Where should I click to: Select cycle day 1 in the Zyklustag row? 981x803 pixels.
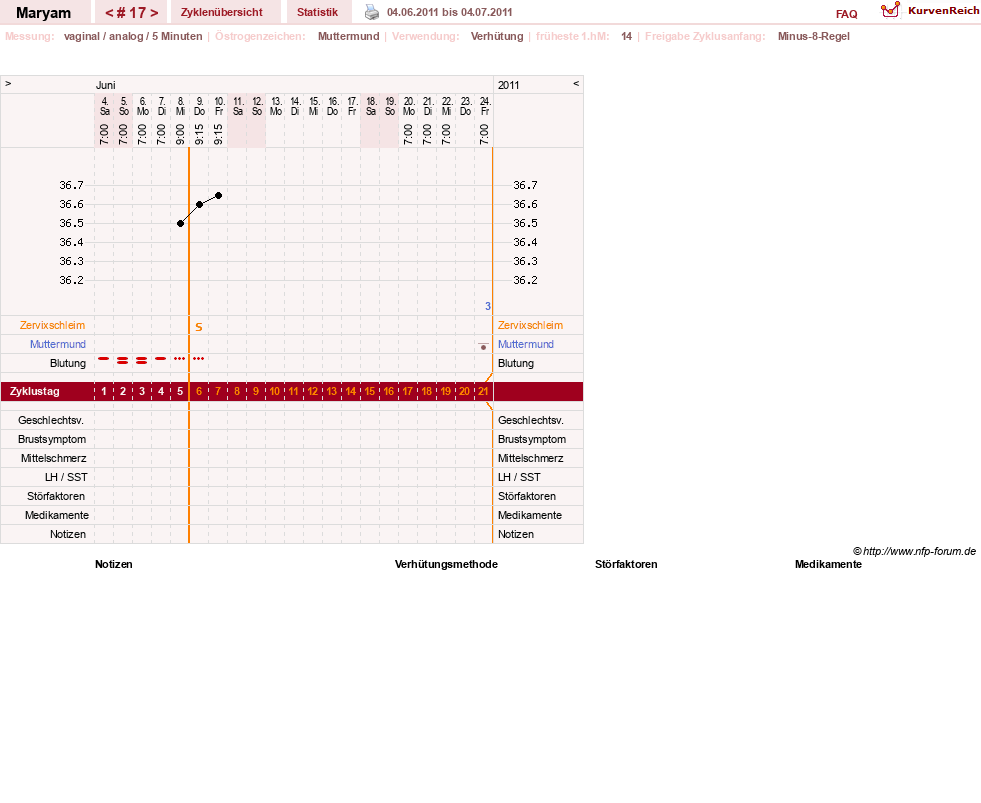click(104, 391)
